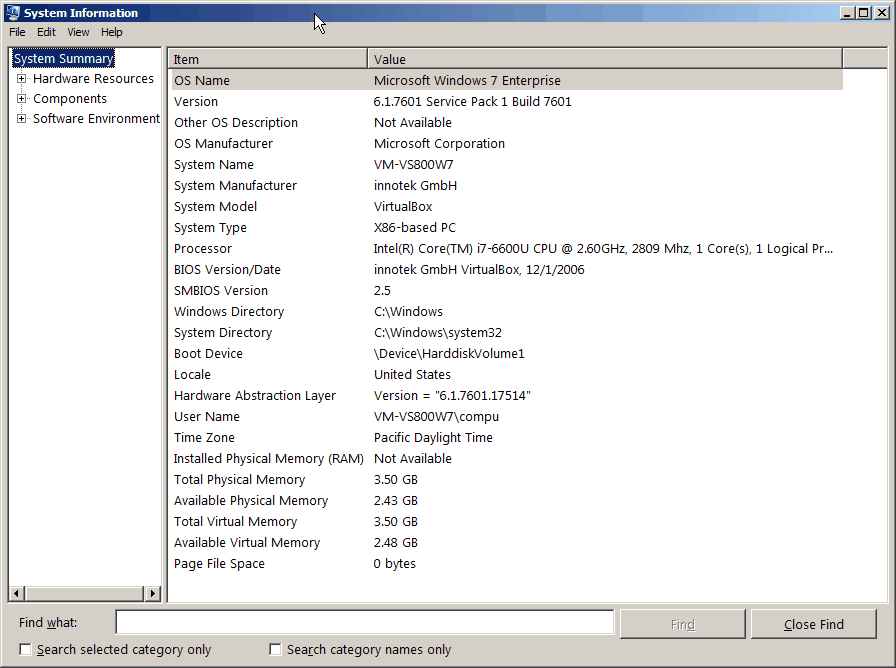The width and height of the screenshot is (896, 668).
Task: Select the System Directory row
Action: pyautogui.click(x=507, y=333)
